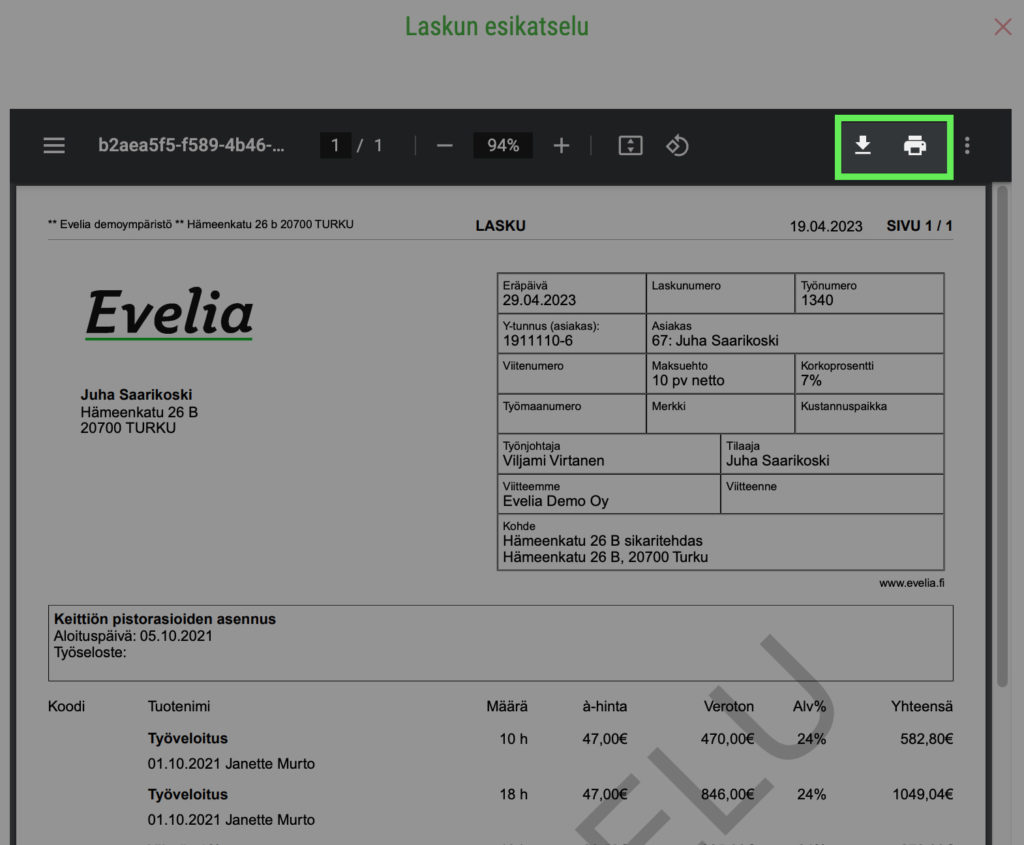1024x845 pixels.
Task: Click the Yhteensä column header
Action: (921, 707)
